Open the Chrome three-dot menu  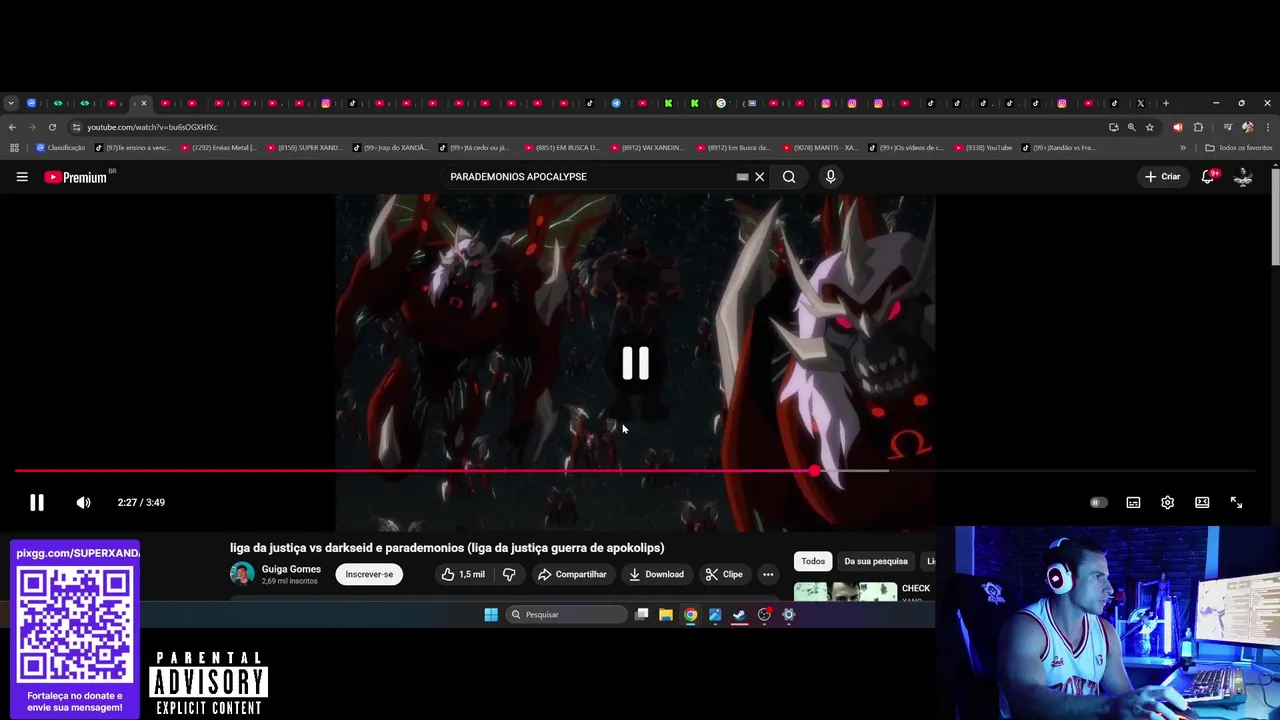click(1268, 127)
